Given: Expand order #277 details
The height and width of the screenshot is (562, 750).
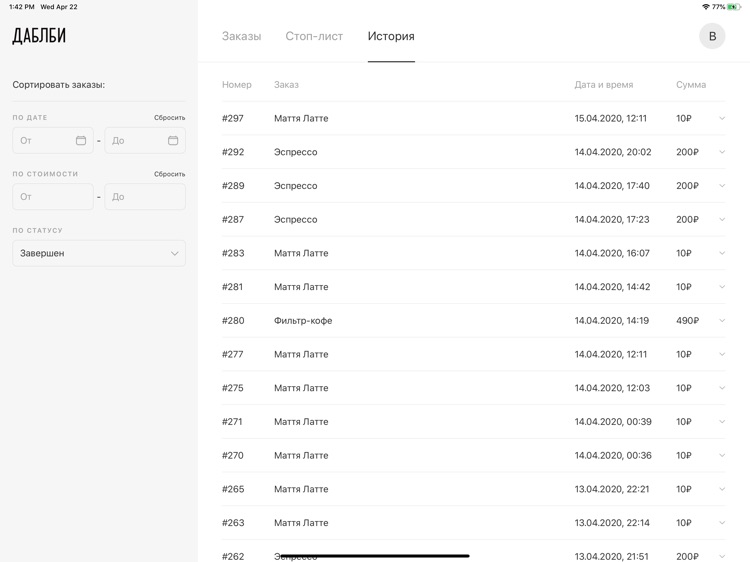Looking at the screenshot, I should 722,354.
